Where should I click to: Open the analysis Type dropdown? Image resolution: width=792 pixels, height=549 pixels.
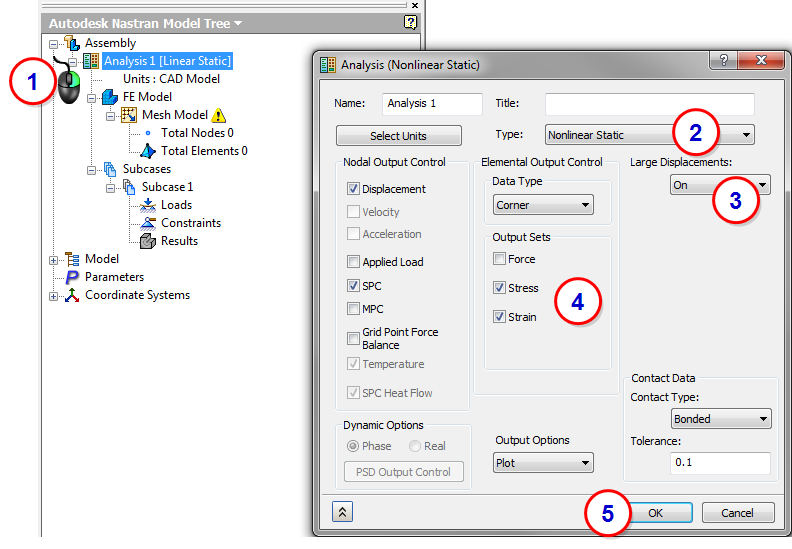click(x=650, y=135)
